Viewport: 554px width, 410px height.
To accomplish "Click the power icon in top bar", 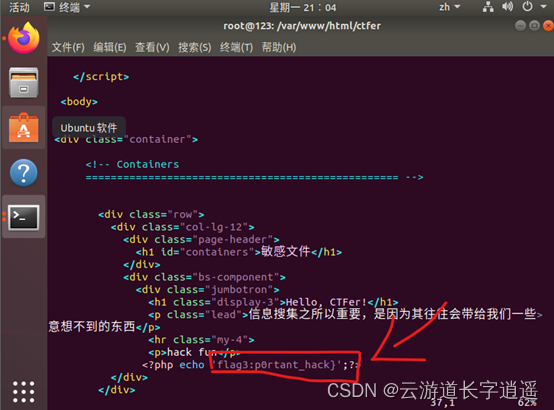I will [x=528, y=6].
